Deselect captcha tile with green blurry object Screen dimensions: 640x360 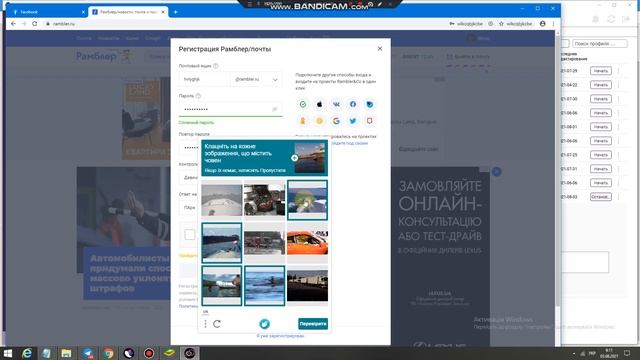(307, 200)
